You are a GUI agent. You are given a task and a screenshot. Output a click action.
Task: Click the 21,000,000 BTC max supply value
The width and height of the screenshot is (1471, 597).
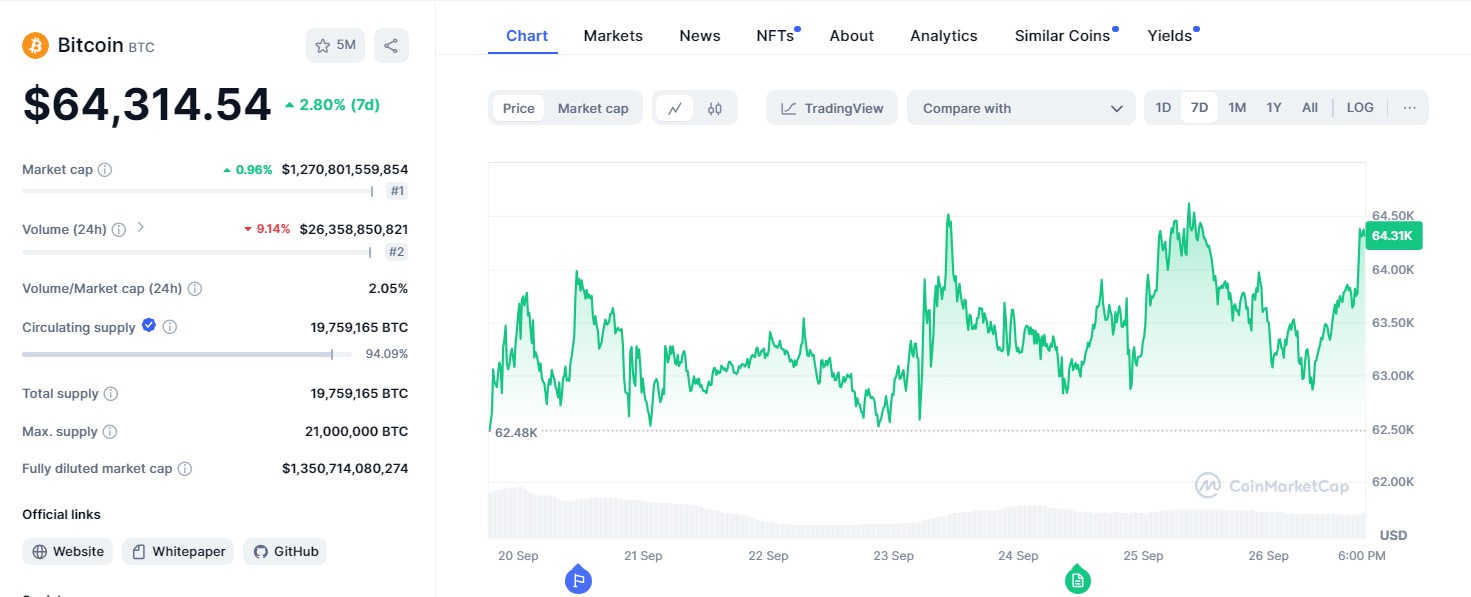[357, 432]
